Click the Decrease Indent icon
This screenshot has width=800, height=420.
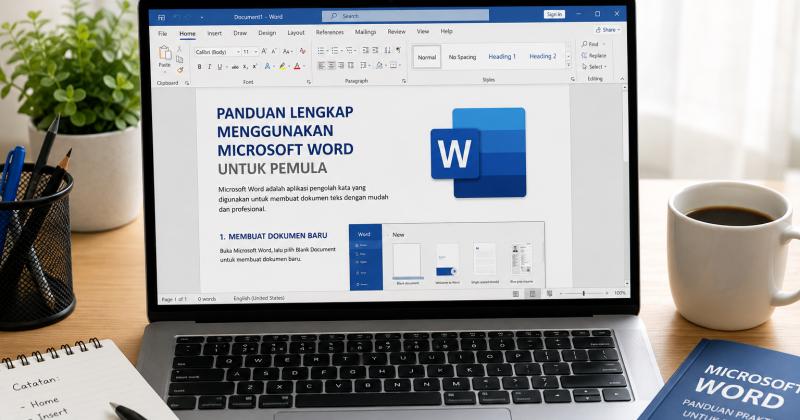click(365, 50)
